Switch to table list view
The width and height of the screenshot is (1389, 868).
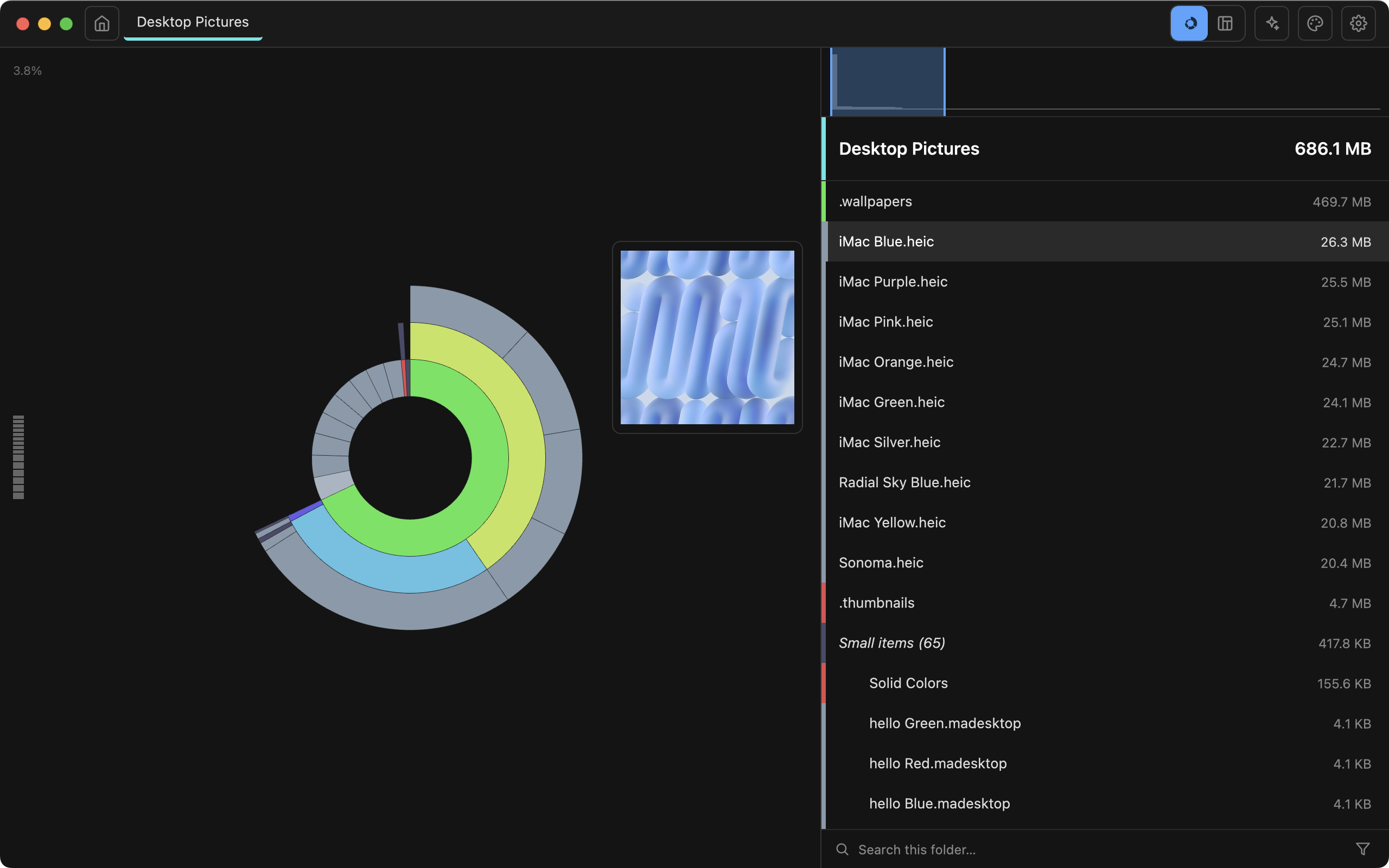(1226, 23)
